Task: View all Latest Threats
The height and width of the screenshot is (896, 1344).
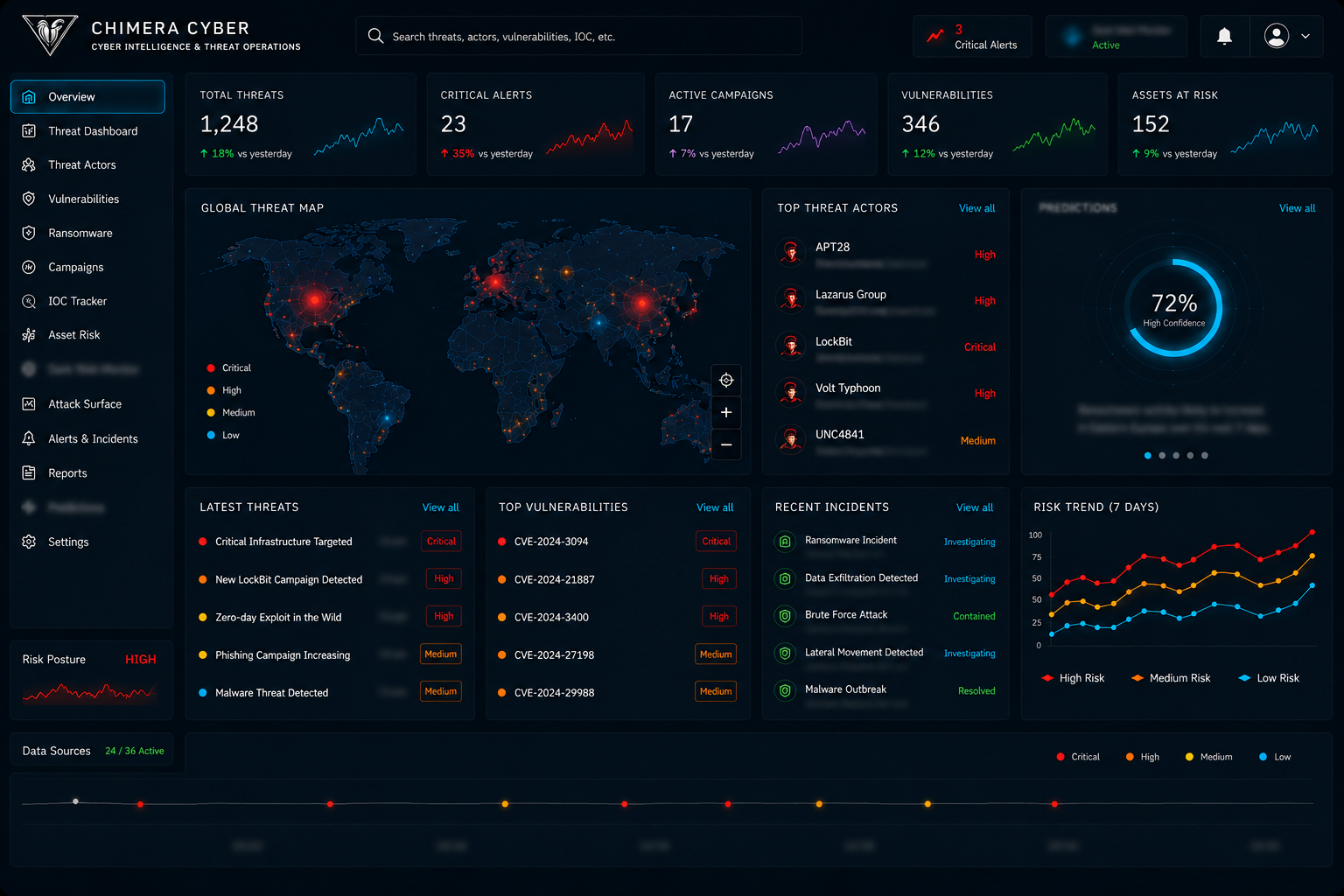Action: tap(440, 507)
